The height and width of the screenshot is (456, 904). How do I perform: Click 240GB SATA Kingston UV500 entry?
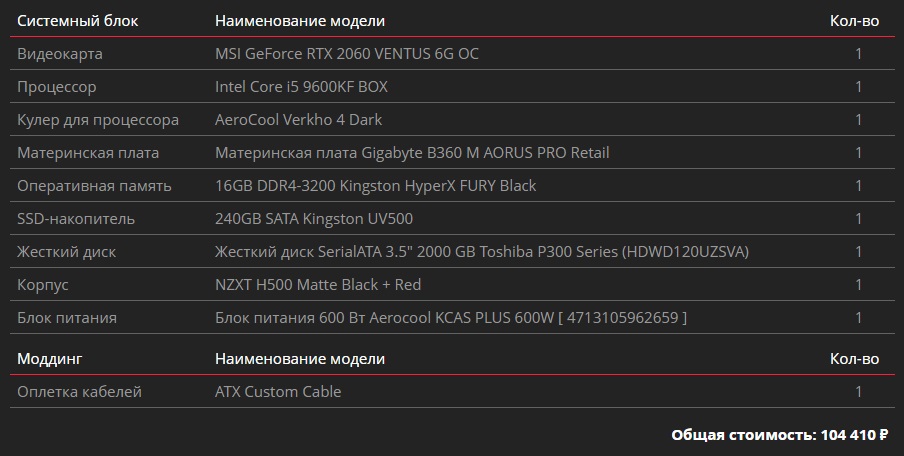(x=314, y=219)
